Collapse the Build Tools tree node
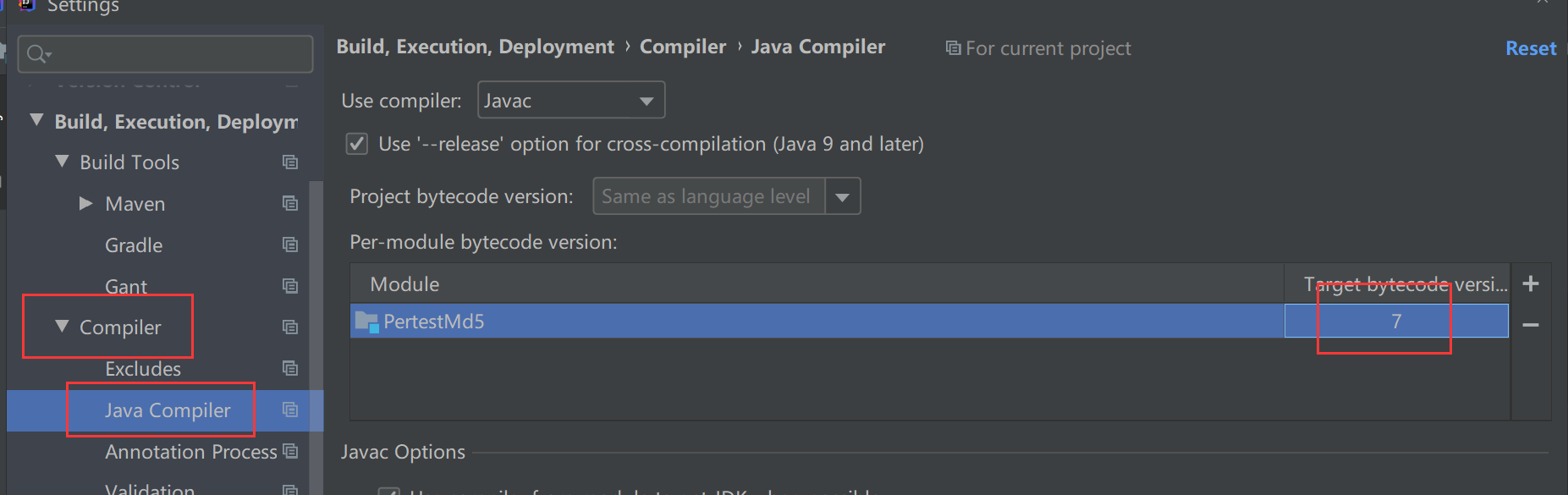This screenshot has width=1568, height=495. (x=62, y=161)
